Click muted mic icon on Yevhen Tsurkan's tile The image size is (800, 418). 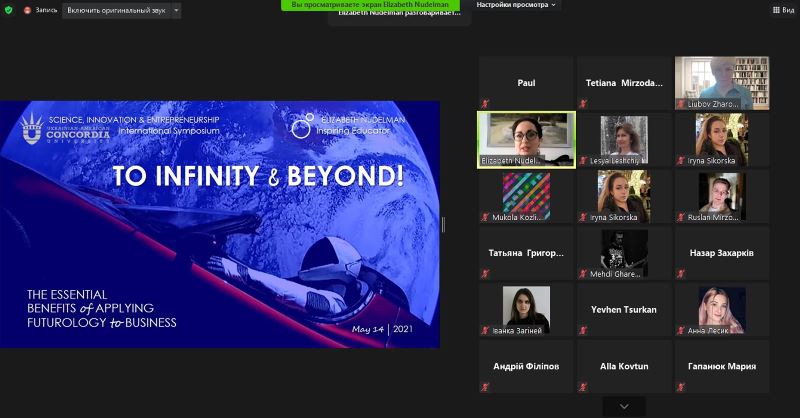pyautogui.click(x=583, y=330)
